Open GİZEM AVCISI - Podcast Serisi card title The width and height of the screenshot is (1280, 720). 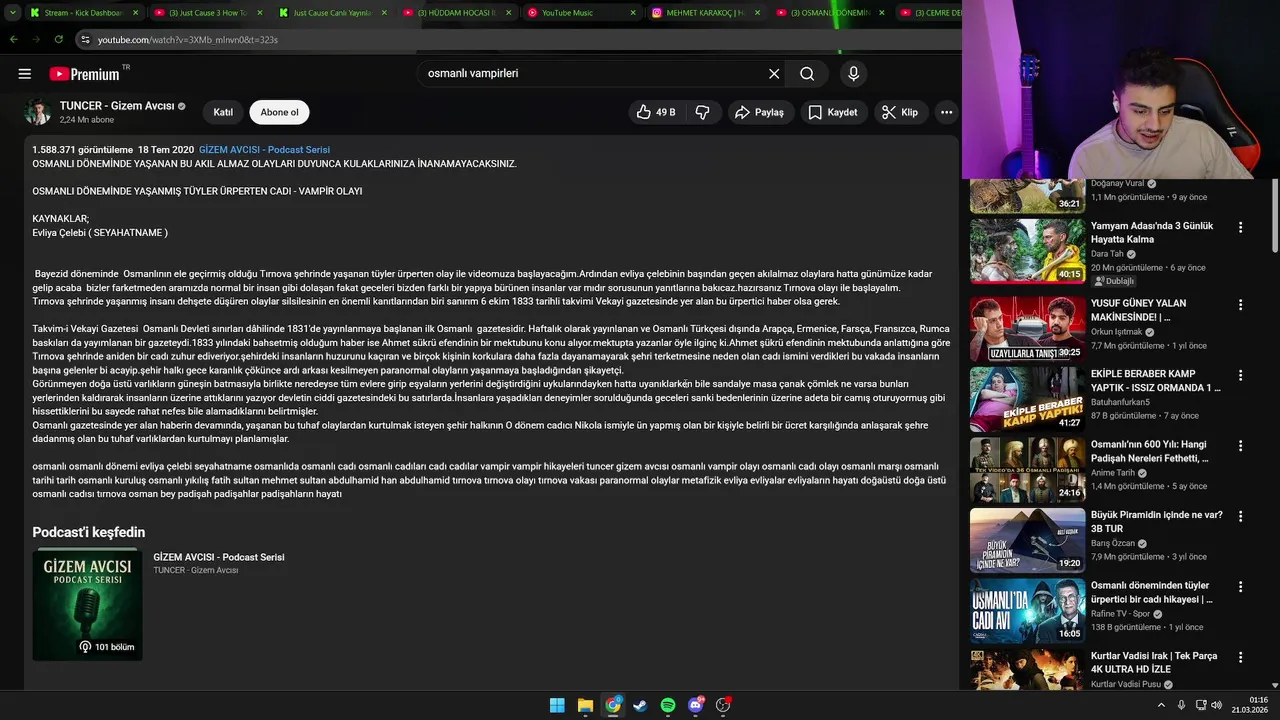pos(219,557)
